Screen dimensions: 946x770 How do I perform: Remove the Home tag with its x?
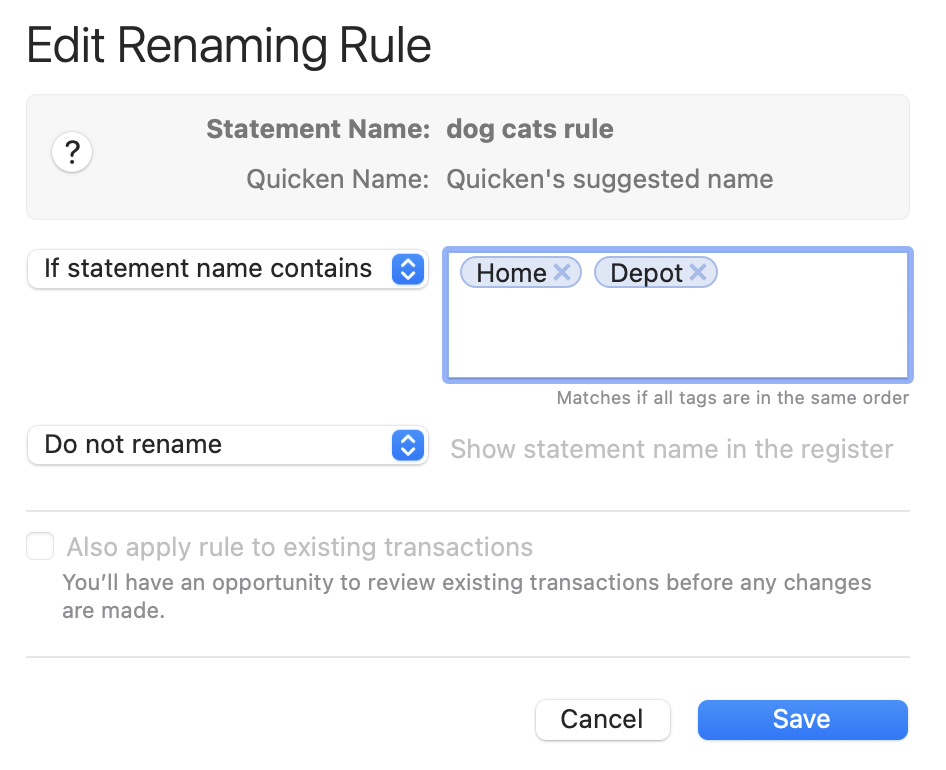point(562,272)
